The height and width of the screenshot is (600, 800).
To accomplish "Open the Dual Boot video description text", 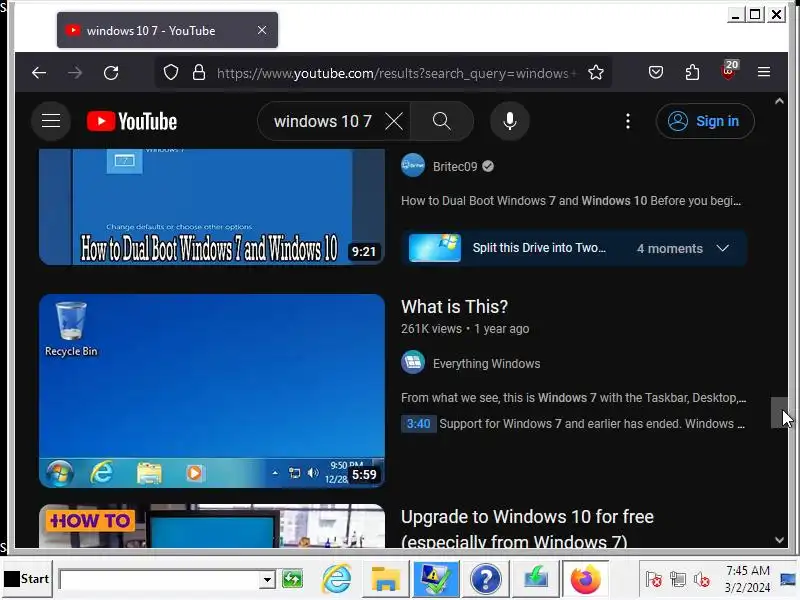I will (571, 201).
